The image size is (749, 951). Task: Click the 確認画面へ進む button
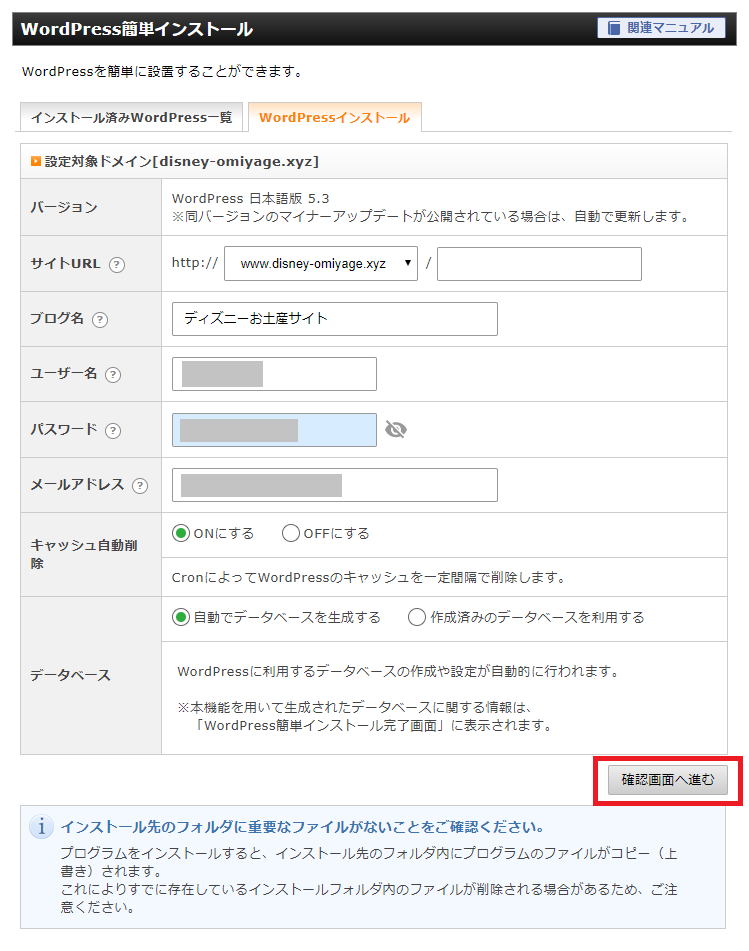coord(668,780)
